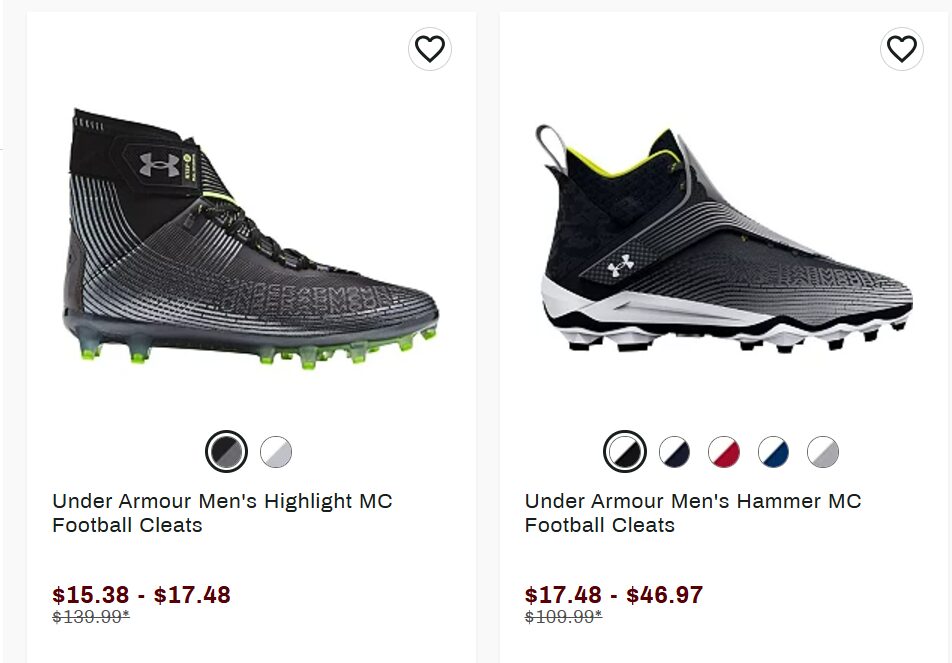
Task: Open the Hammer MC cleat product image
Action: [722, 240]
